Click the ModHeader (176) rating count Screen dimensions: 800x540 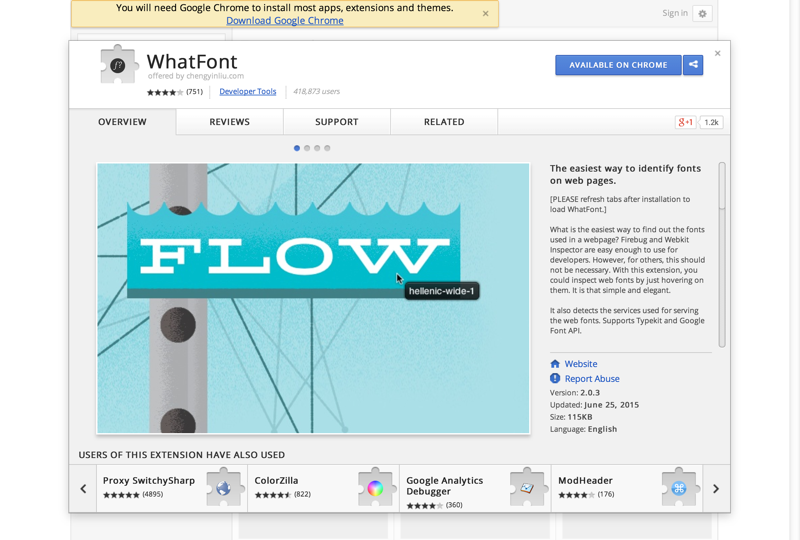pos(606,494)
